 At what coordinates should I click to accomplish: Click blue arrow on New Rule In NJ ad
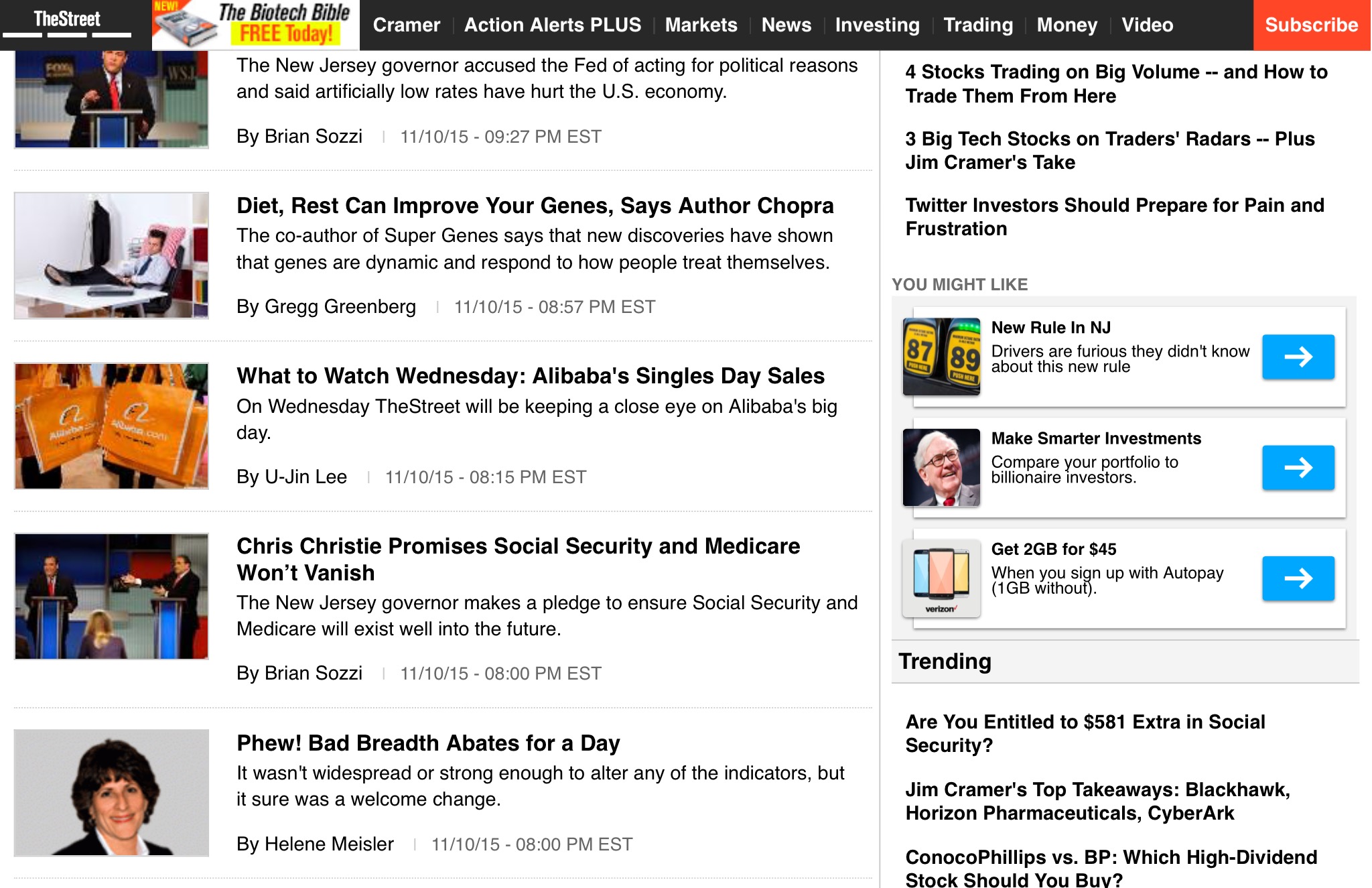(1298, 357)
